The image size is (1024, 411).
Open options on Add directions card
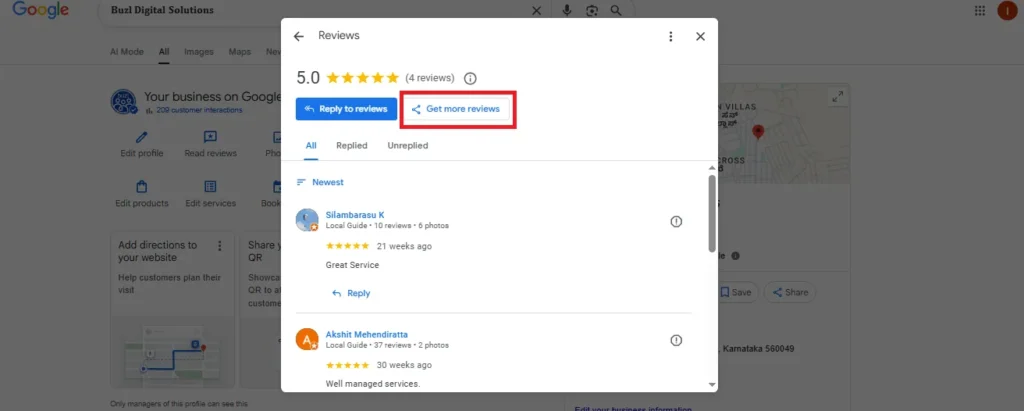point(219,246)
